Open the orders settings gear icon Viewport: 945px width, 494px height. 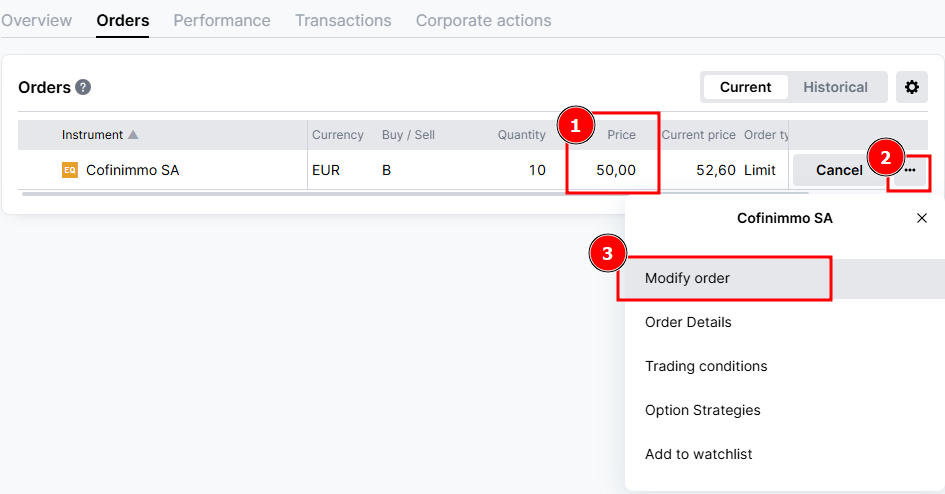point(912,87)
